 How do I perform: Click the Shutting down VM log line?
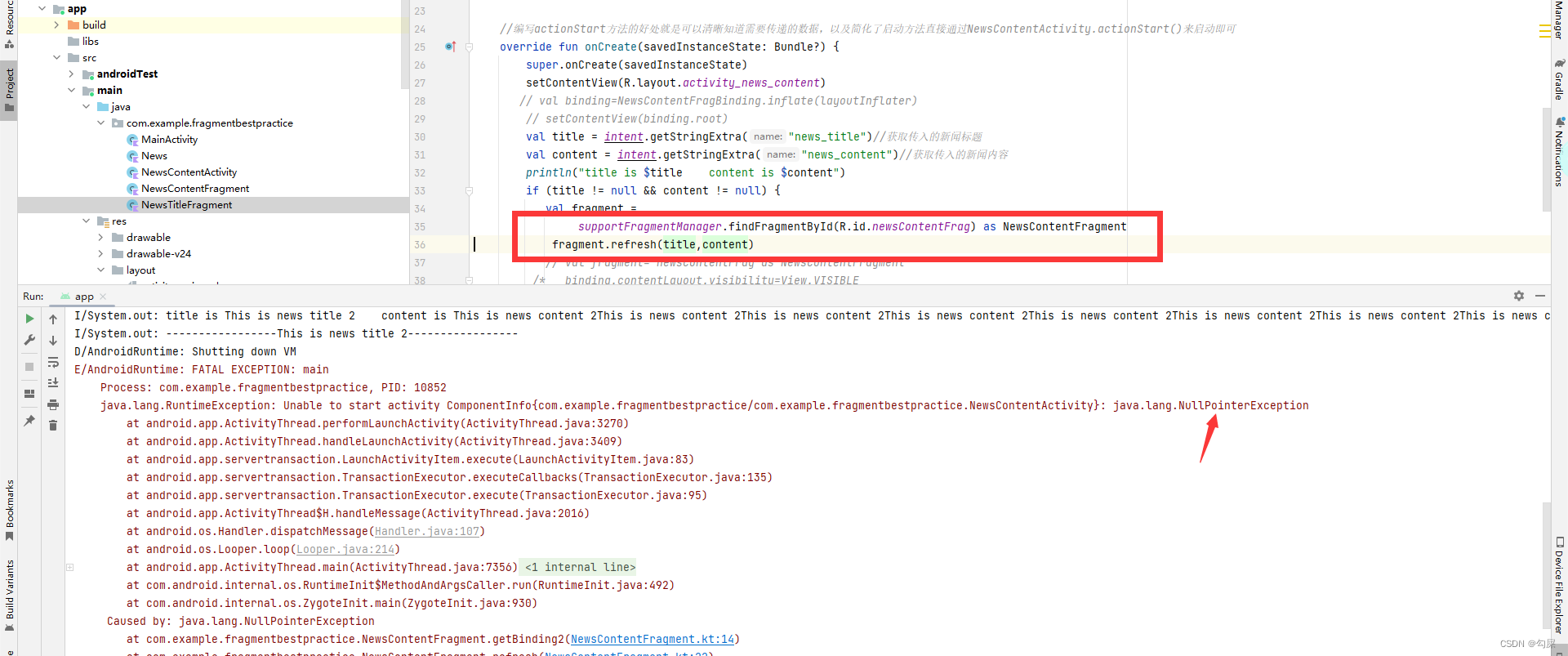185,351
